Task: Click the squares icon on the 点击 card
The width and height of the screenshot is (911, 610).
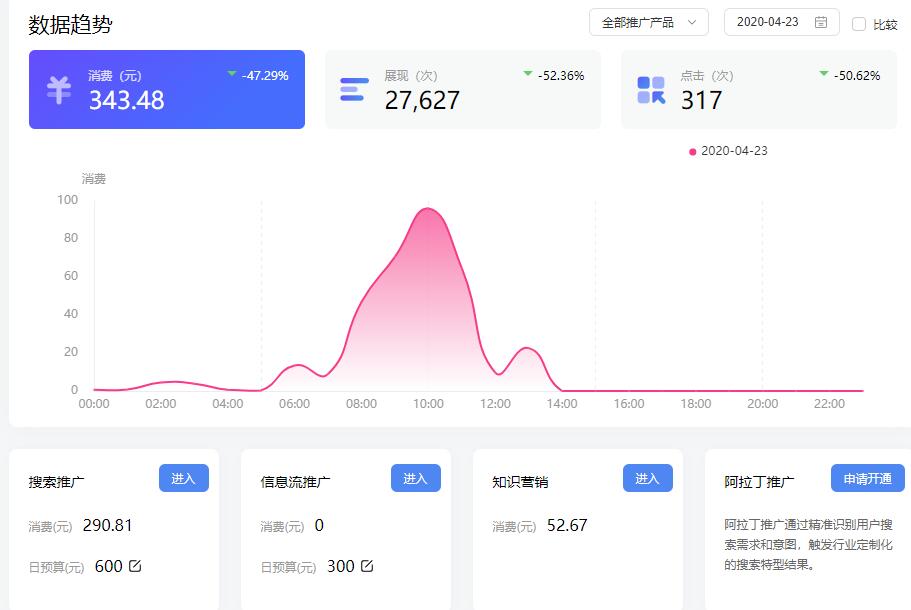Action: pos(648,89)
